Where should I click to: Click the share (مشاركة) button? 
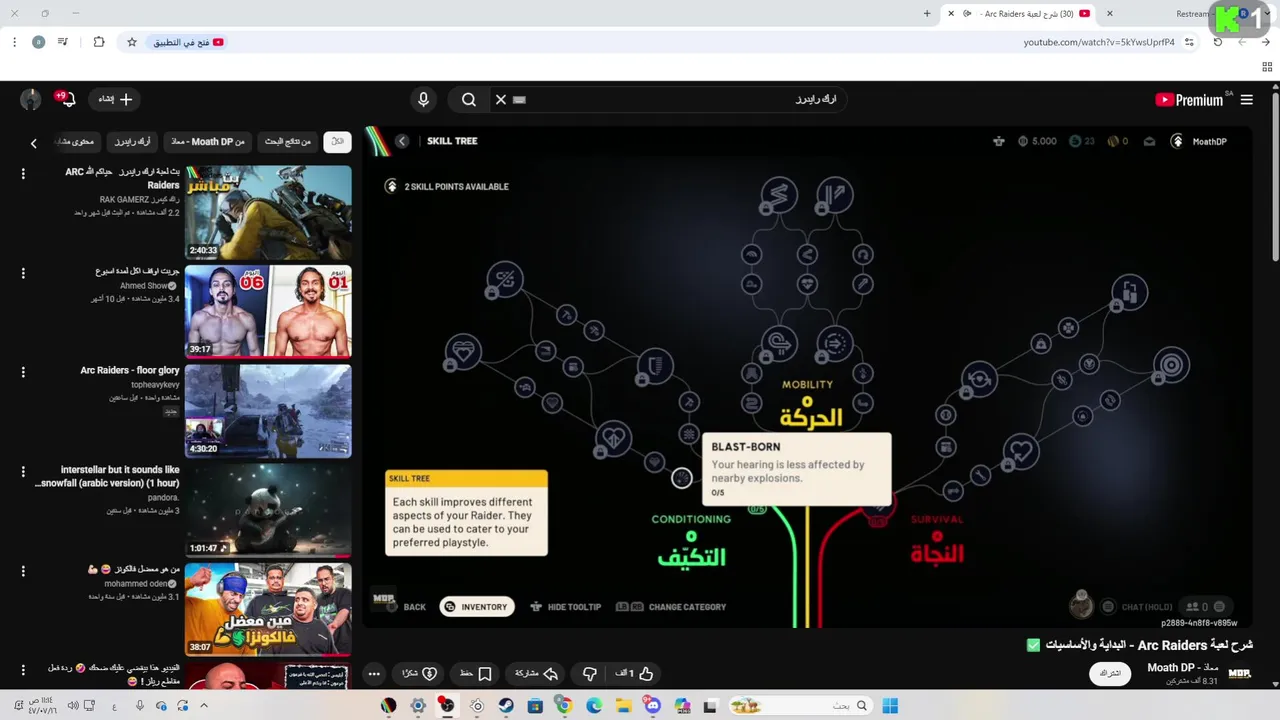pos(536,674)
